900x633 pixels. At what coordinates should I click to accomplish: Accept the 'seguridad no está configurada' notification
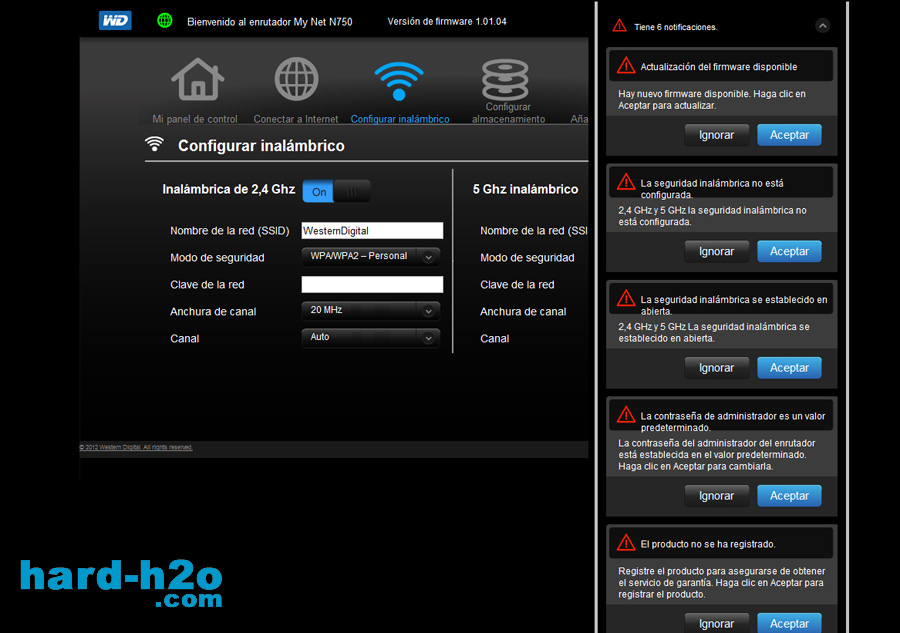pos(789,251)
